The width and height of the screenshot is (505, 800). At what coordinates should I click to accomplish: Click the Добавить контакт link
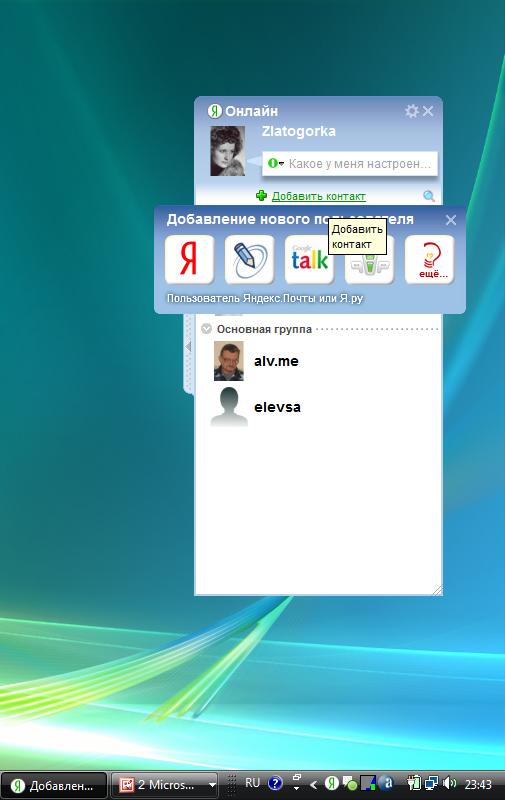319,196
